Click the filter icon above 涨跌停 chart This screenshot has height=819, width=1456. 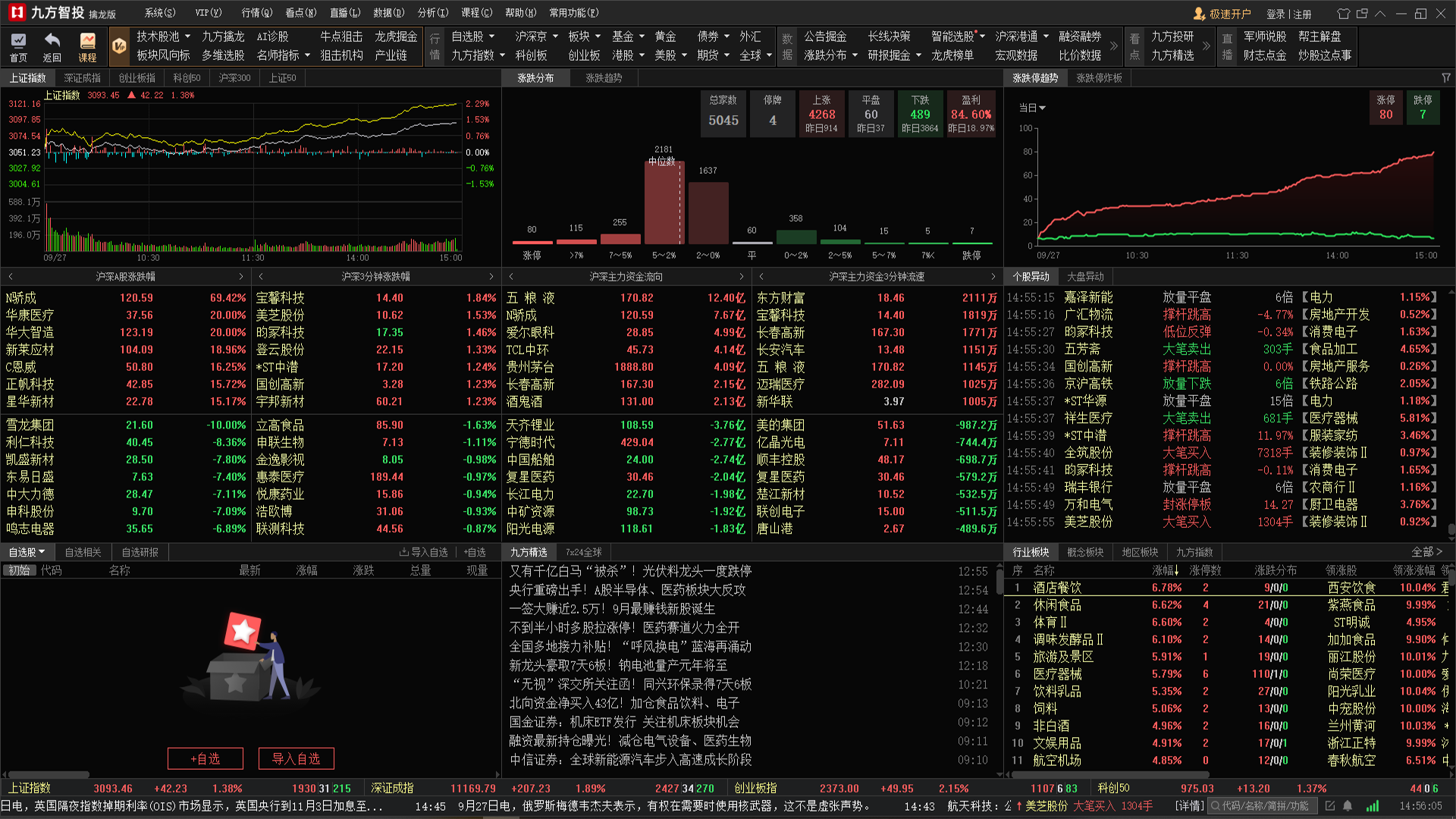click(1446, 77)
